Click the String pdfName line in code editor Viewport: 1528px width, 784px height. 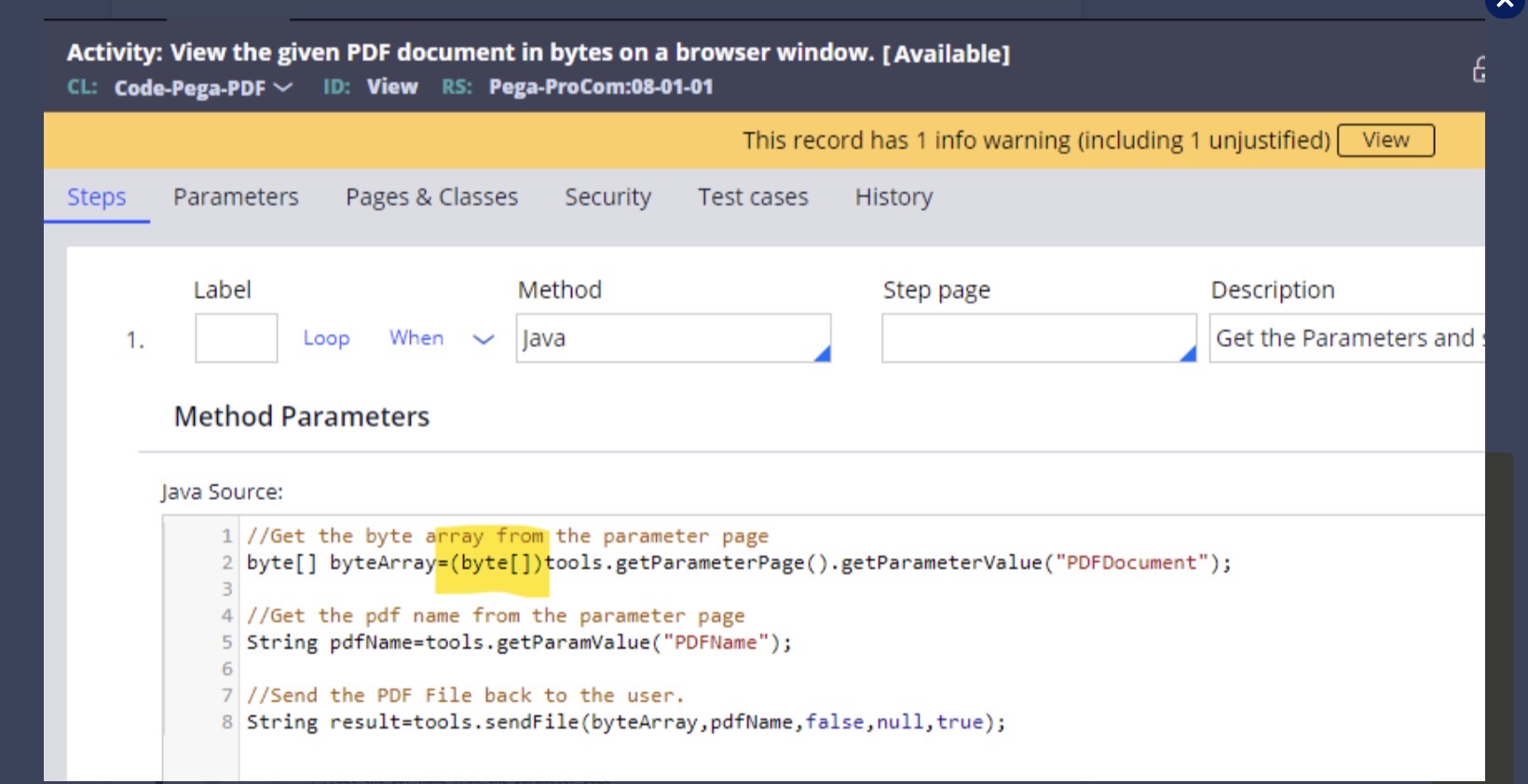click(518, 642)
